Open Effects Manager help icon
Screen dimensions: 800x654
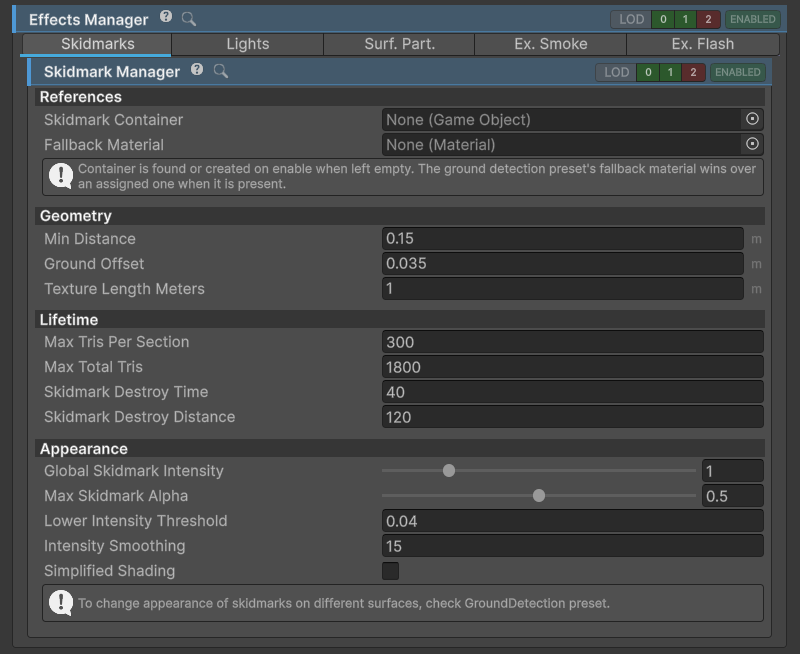166,17
